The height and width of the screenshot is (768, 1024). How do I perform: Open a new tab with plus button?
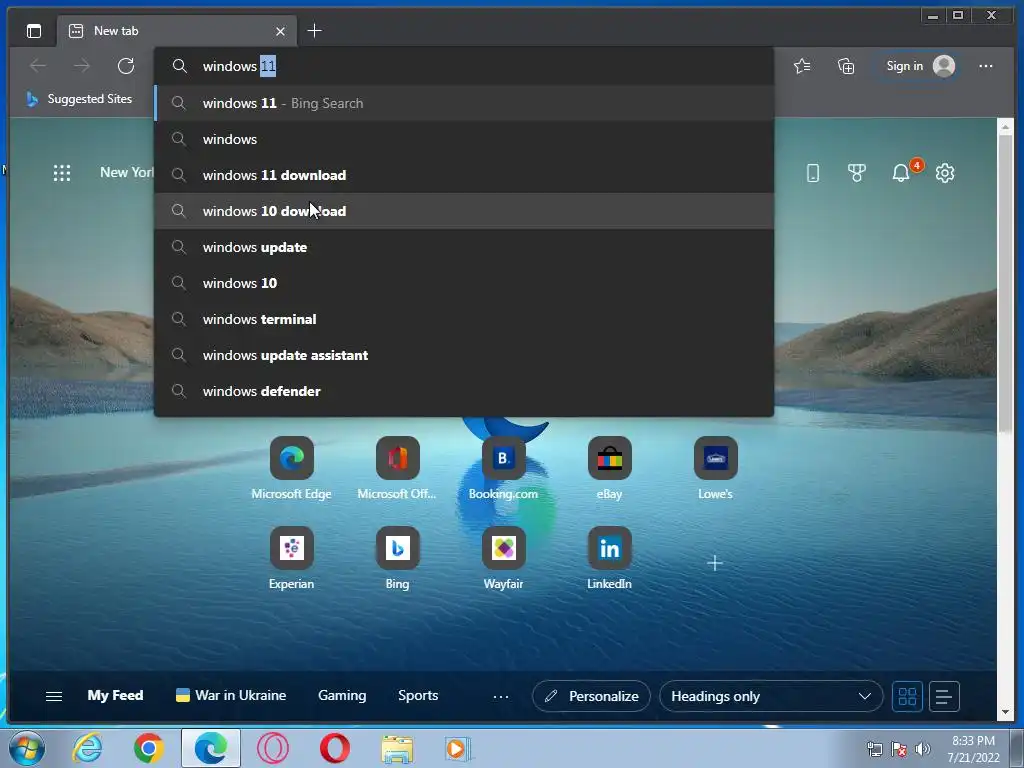(x=314, y=31)
